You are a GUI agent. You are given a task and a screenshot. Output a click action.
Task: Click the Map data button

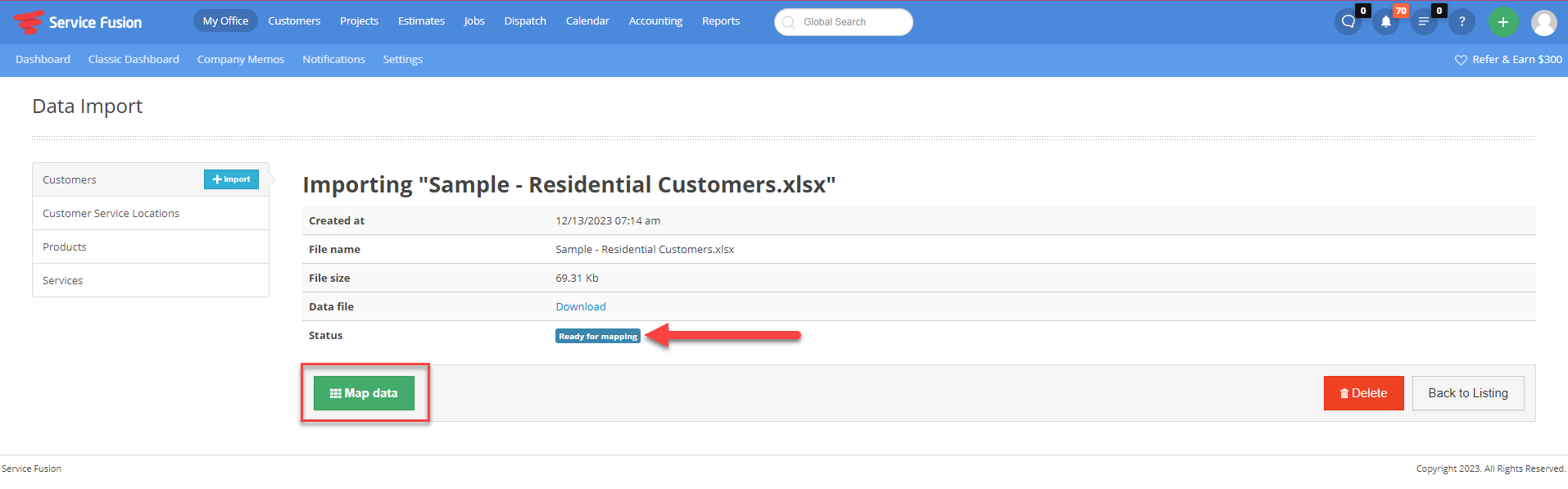(364, 393)
